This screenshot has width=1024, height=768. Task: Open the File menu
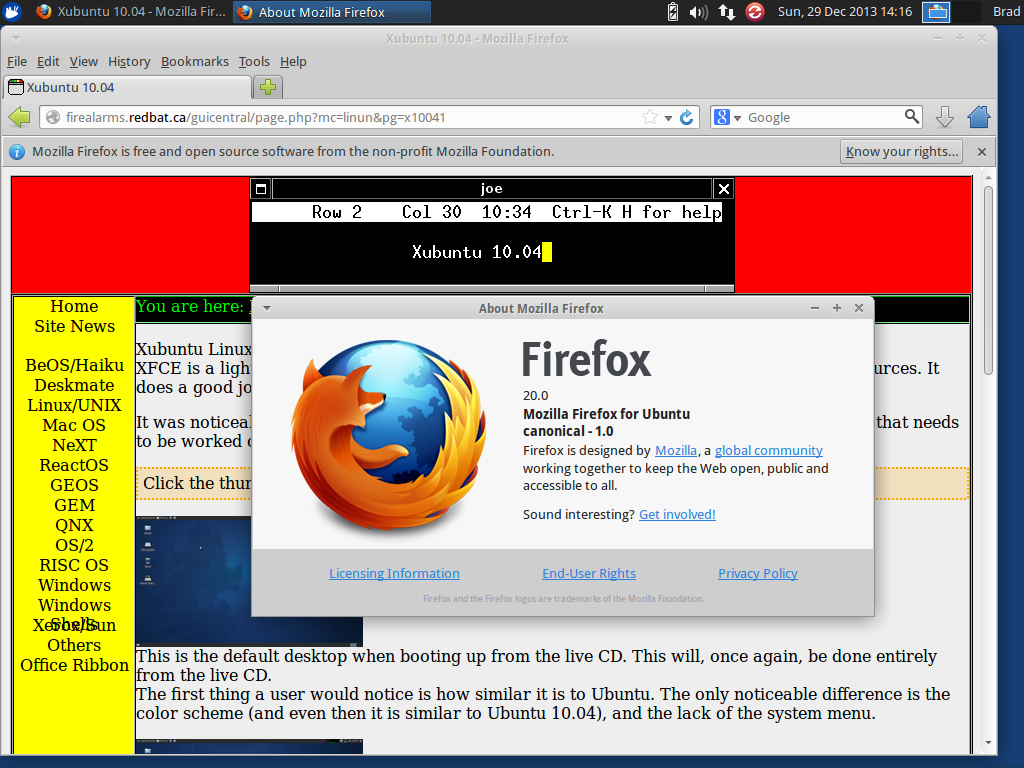[17, 61]
